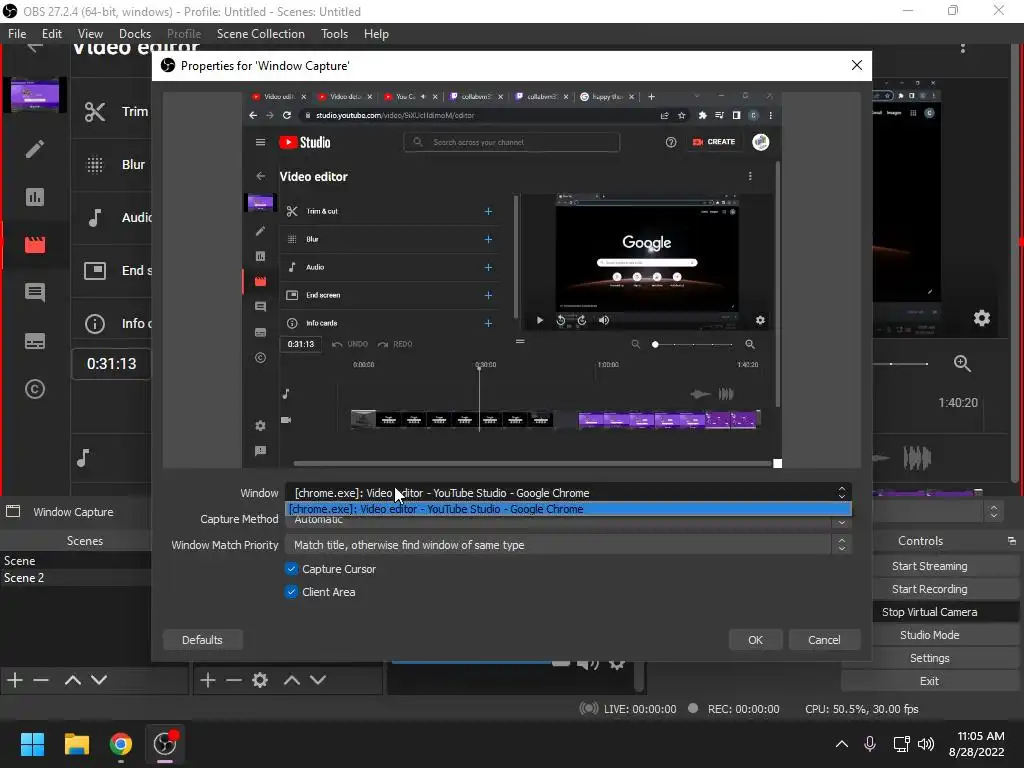Screen dimensions: 1024x768
Task: Open the Tools menu
Action: tap(334, 33)
